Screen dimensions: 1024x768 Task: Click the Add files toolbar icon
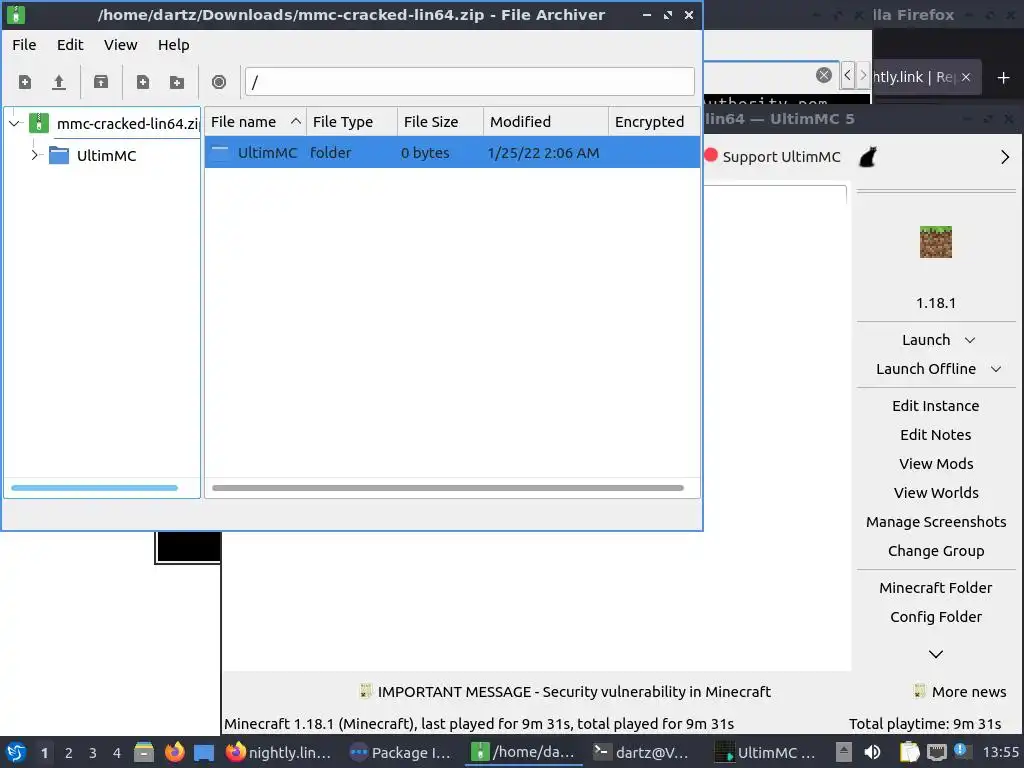[x=142, y=82]
